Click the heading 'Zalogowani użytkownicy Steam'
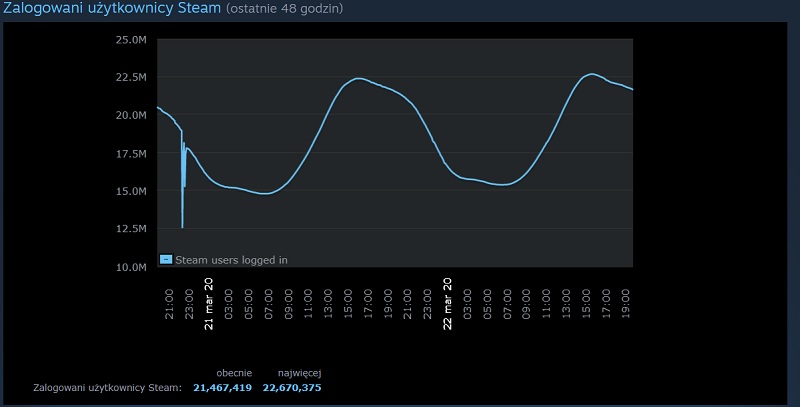 click(x=112, y=8)
